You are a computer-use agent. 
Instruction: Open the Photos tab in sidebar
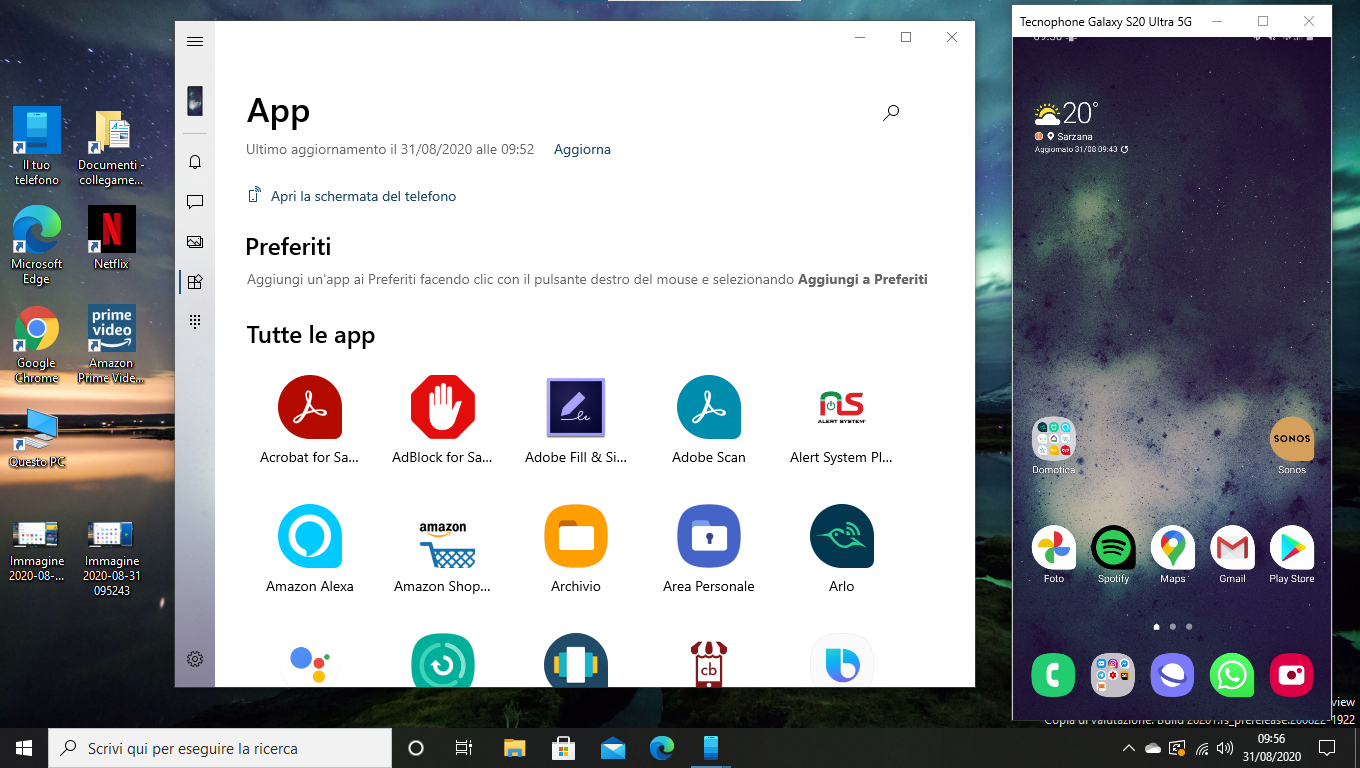click(195, 242)
